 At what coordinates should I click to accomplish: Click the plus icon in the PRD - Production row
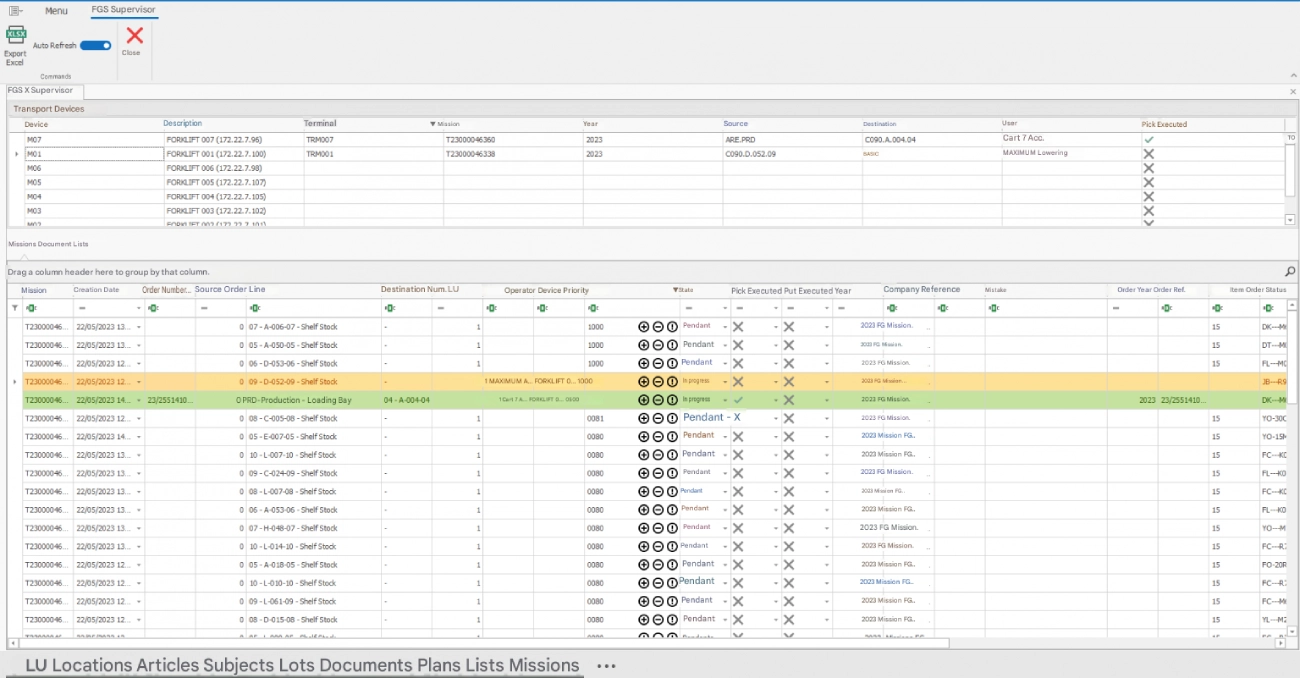(x=643, y=400)
